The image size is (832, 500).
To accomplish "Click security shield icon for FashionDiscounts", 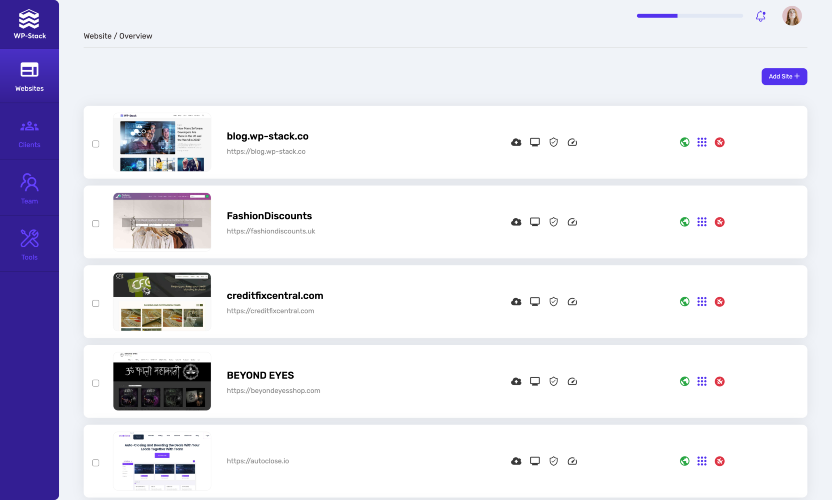I will pyautogui.click(x=553, y=222).
